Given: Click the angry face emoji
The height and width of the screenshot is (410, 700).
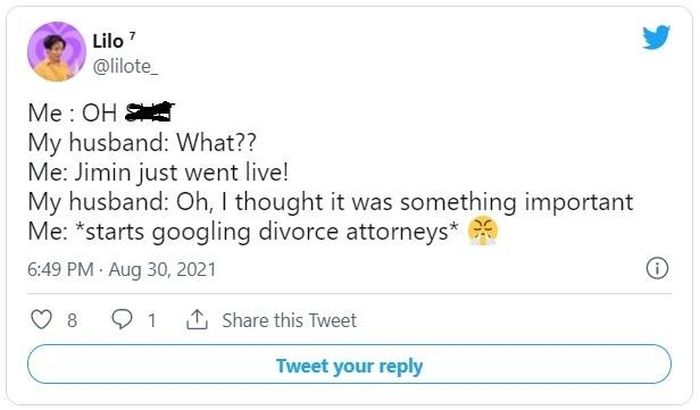Looking at the screenshot, I should coord(483,231).
